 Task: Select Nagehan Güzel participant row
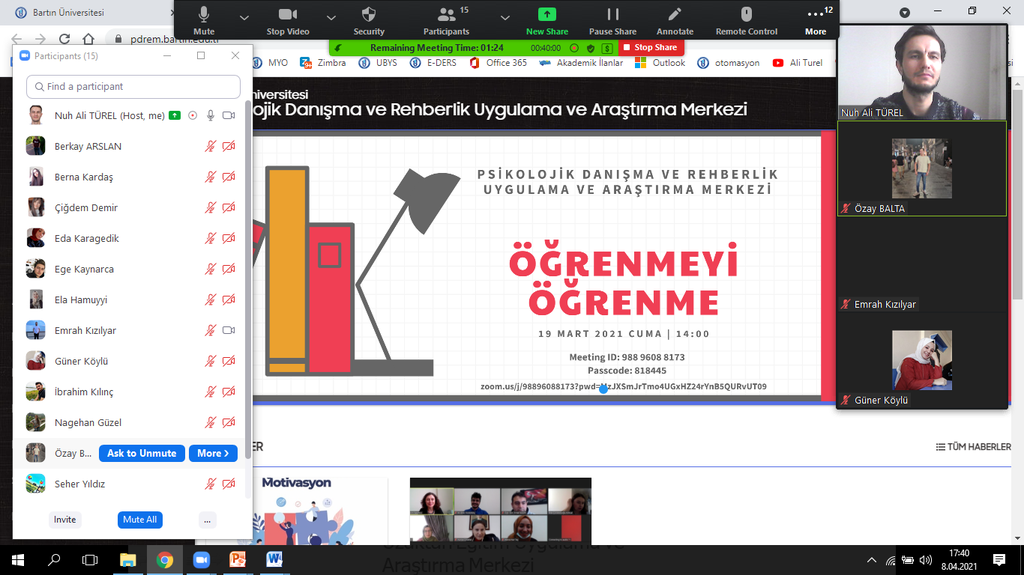click(131, 423)
